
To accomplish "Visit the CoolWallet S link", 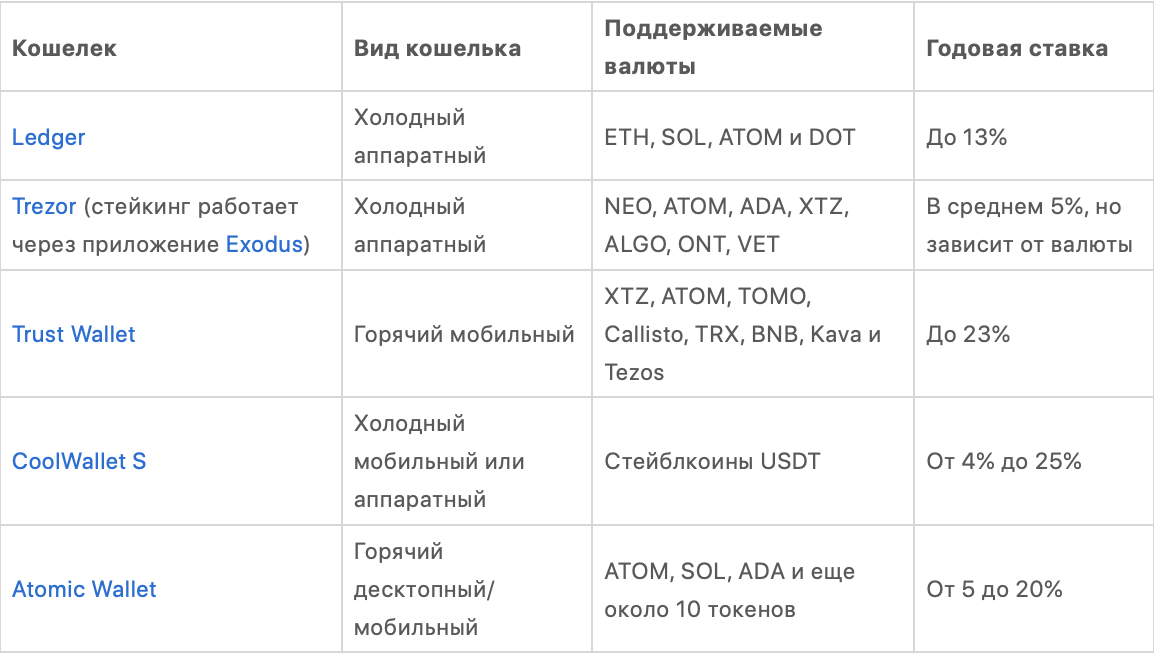I will tap(79, 461).
